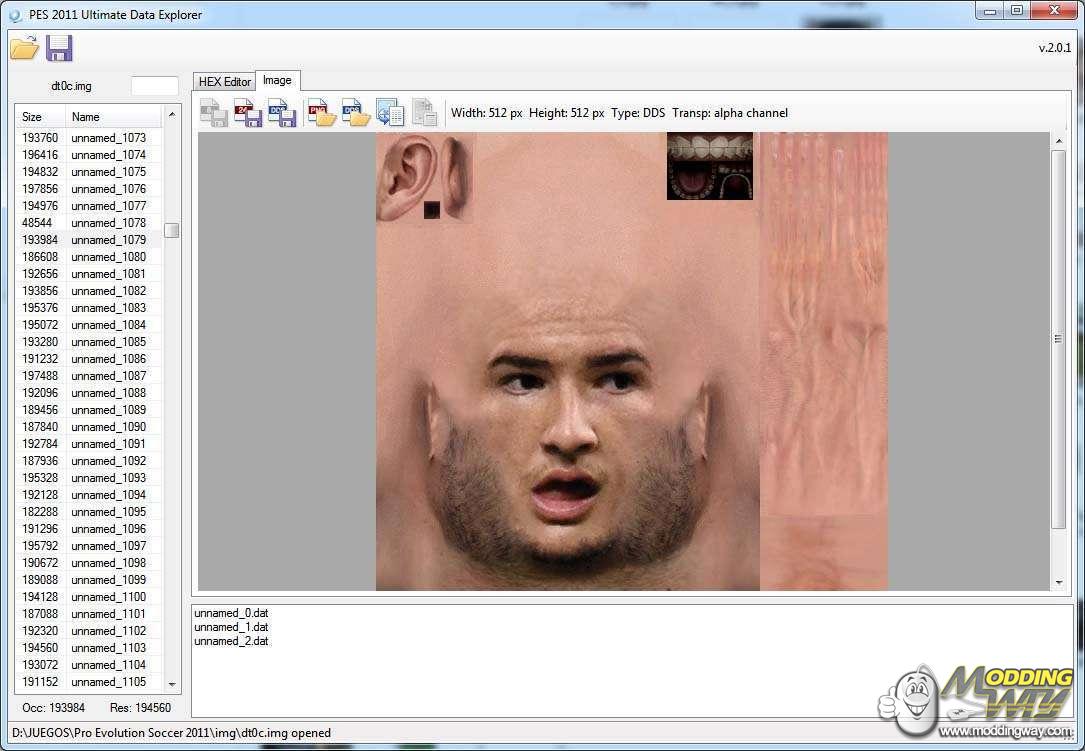This screenshot has width=1085, height=751.
Task: Click the greyed-out documents copy icon
Action: pyautogui.click(x=424, y=113)
